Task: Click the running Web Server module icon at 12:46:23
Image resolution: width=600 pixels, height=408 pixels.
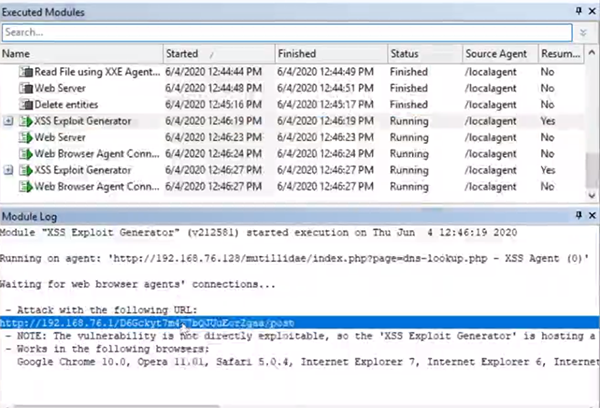Action: (x=26, y=137)
